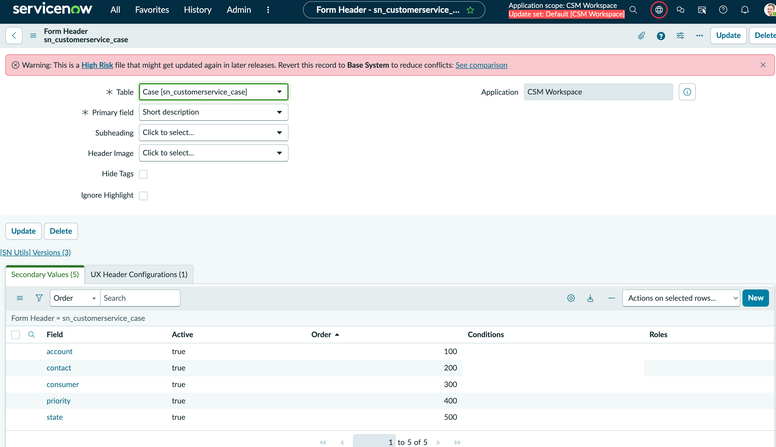This screenshot has width=776, height=447.
Task: Open Actions on selected rows dropdown
Action: click(681, 298)
